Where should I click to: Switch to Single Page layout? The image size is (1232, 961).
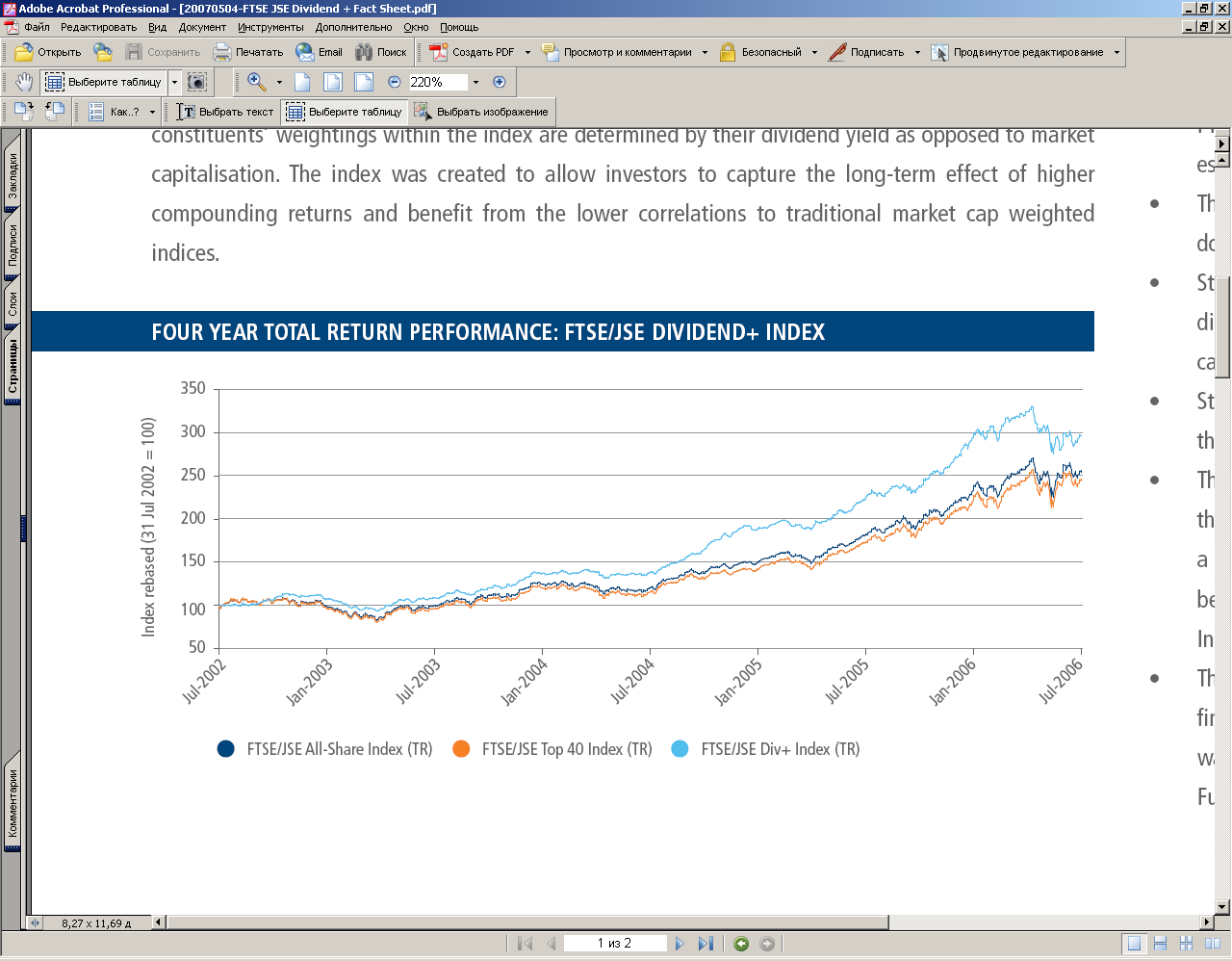pos(1135,944)
